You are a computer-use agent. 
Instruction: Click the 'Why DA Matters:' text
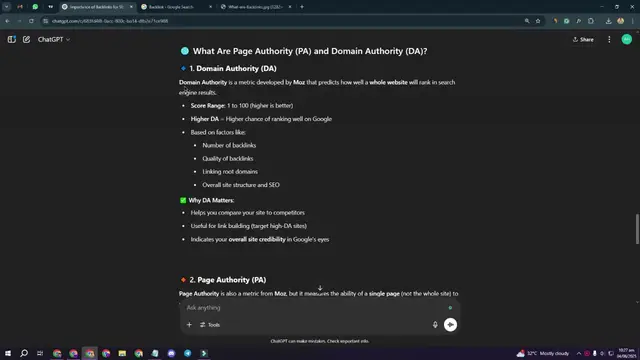click(x=211, y=200)
